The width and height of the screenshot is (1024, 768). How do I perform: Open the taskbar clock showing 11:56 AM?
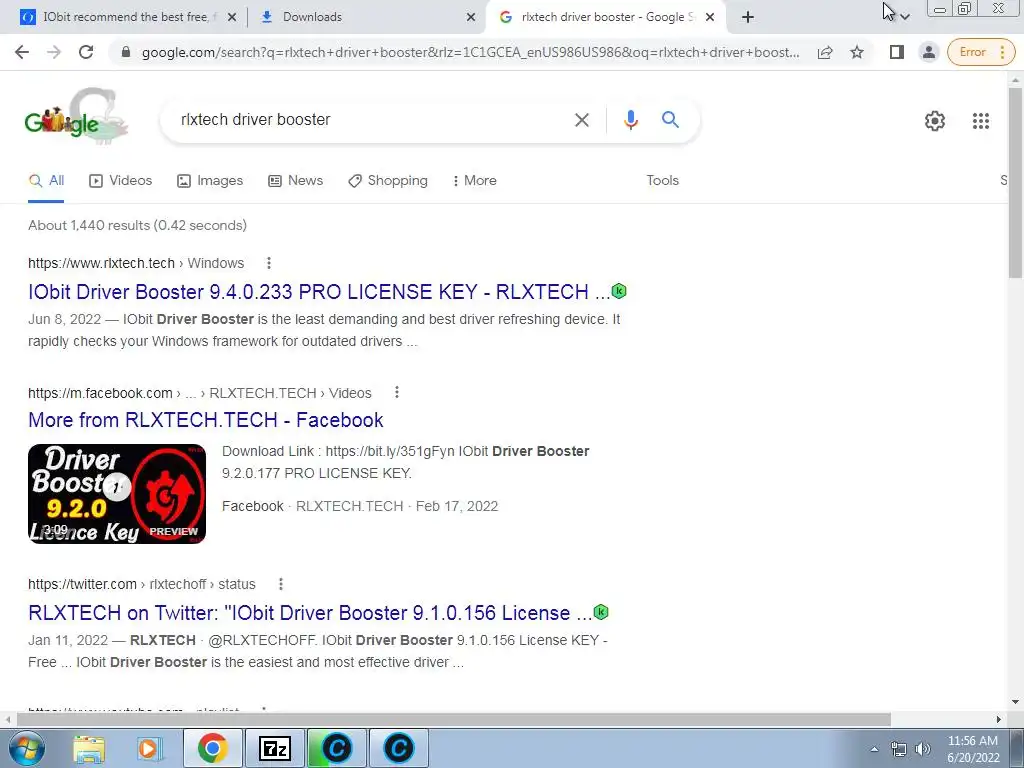pos(973,749)
